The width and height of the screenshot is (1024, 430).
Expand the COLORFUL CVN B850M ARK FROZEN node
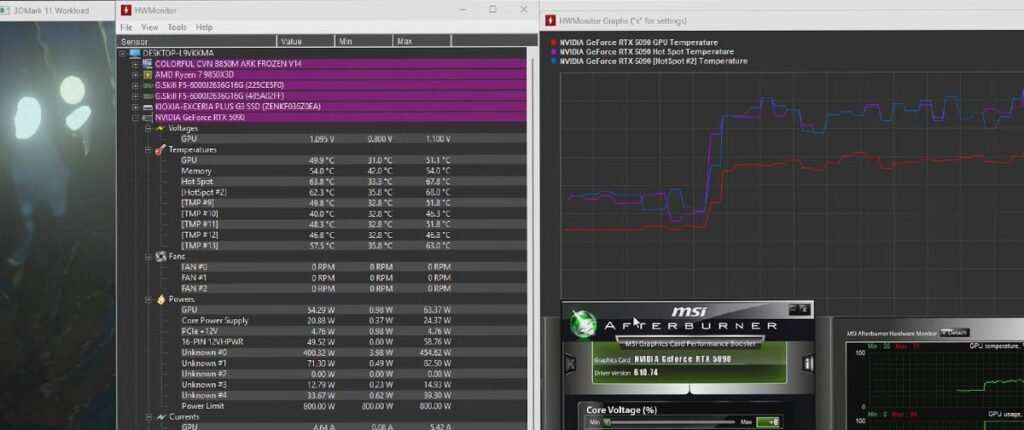135,64
